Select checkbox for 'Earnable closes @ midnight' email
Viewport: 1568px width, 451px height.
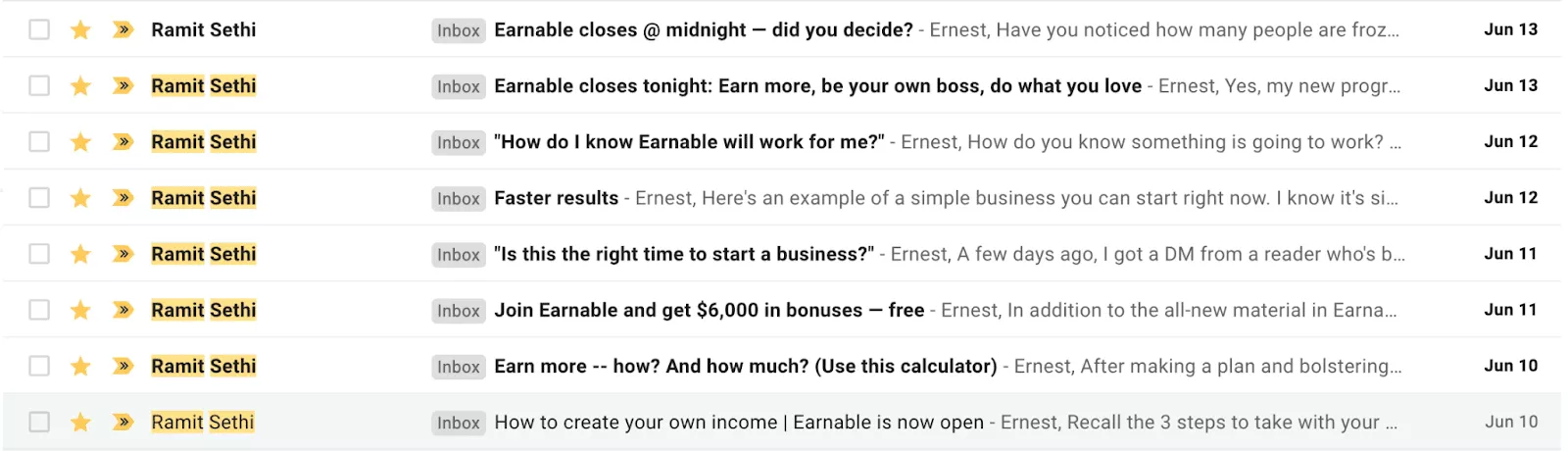point(39,30)
